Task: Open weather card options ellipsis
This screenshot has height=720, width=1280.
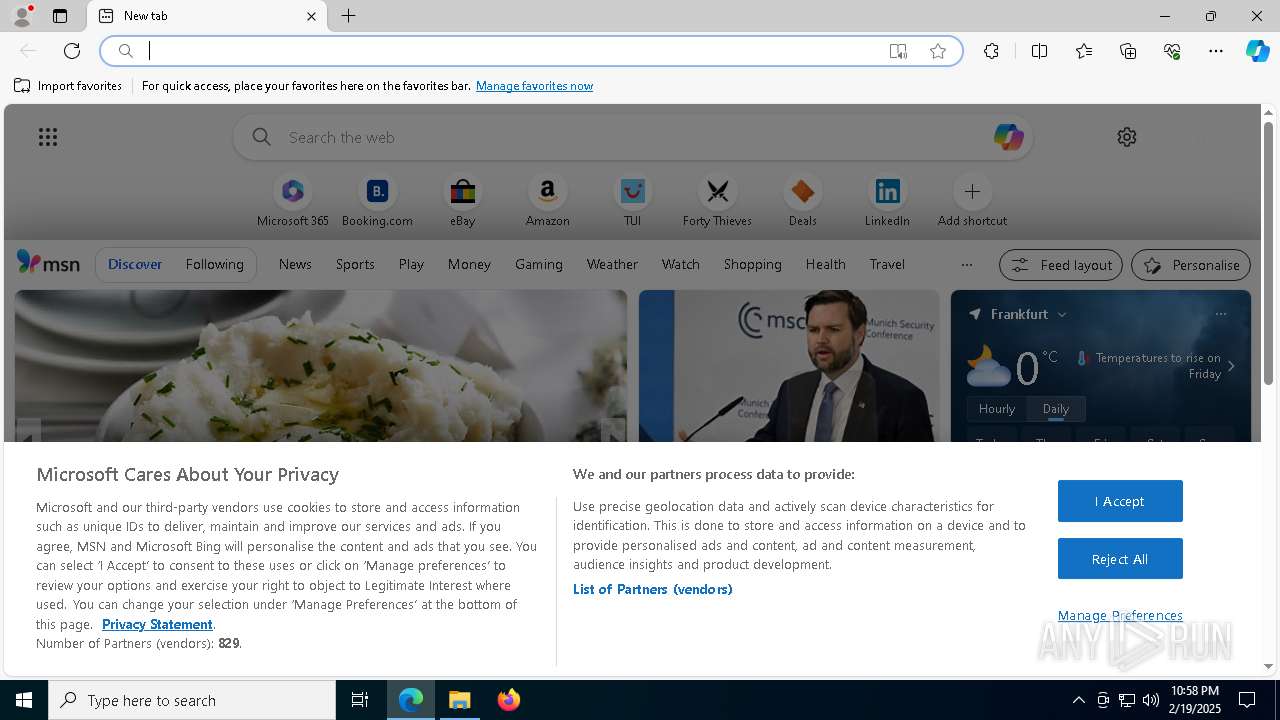Action: 1221,314
